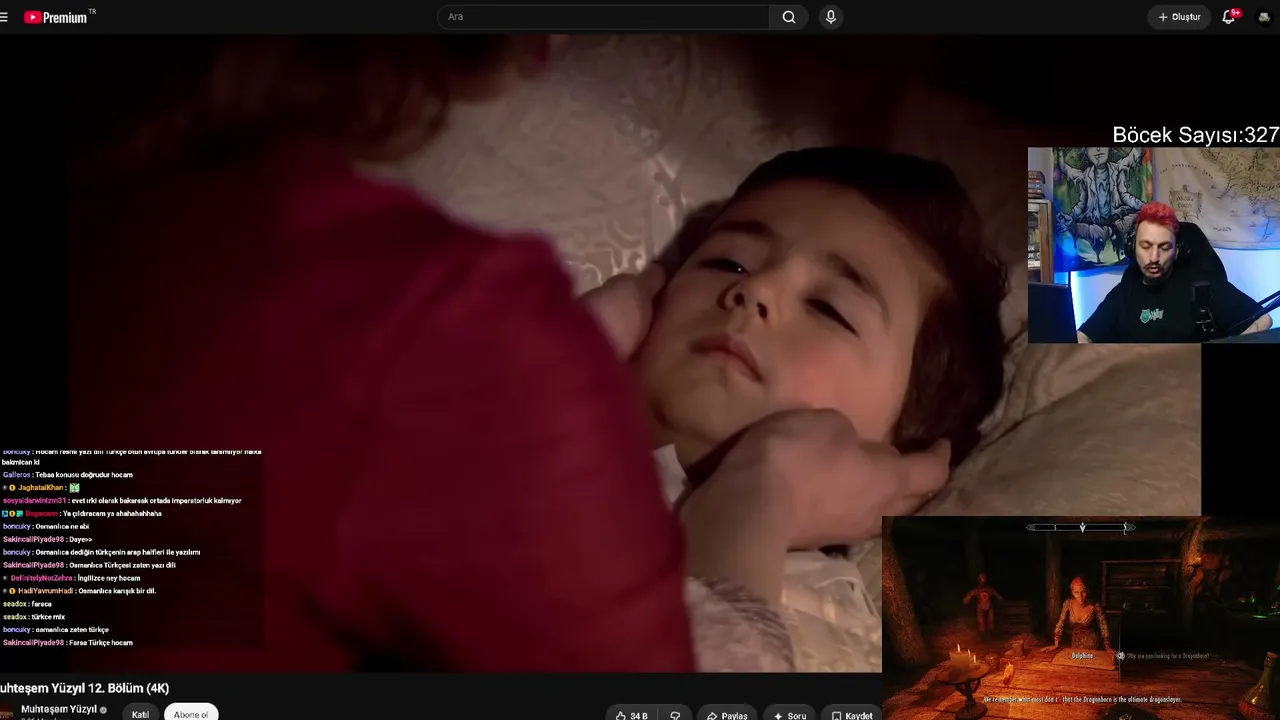Click chat message "İngilizce ney hocam"

click(x=108, y=578)
